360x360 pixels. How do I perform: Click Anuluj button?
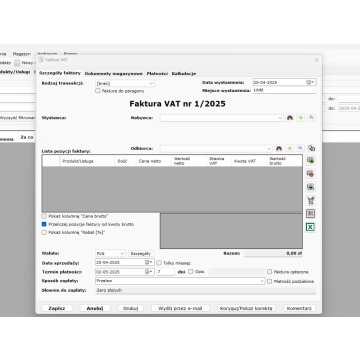(x=95, y=308)
